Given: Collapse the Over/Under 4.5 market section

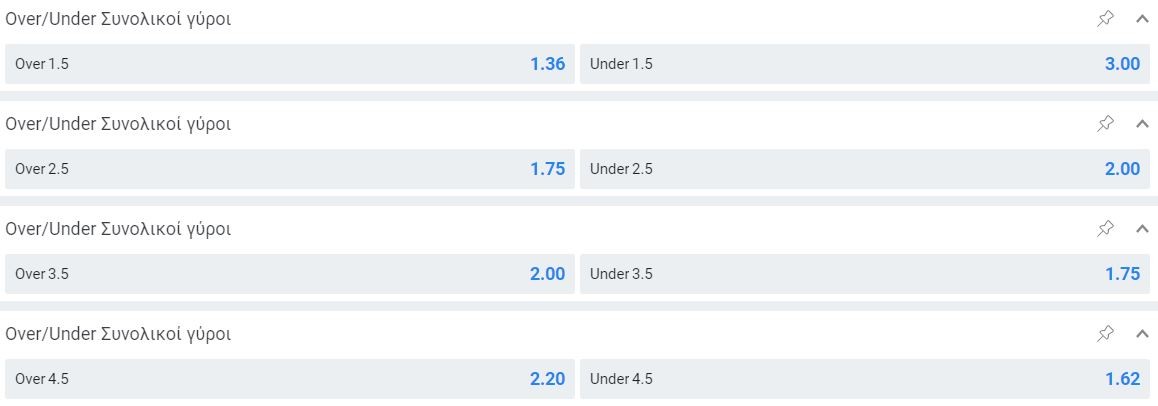Looking at the screenshot, I should point(1142,334).
